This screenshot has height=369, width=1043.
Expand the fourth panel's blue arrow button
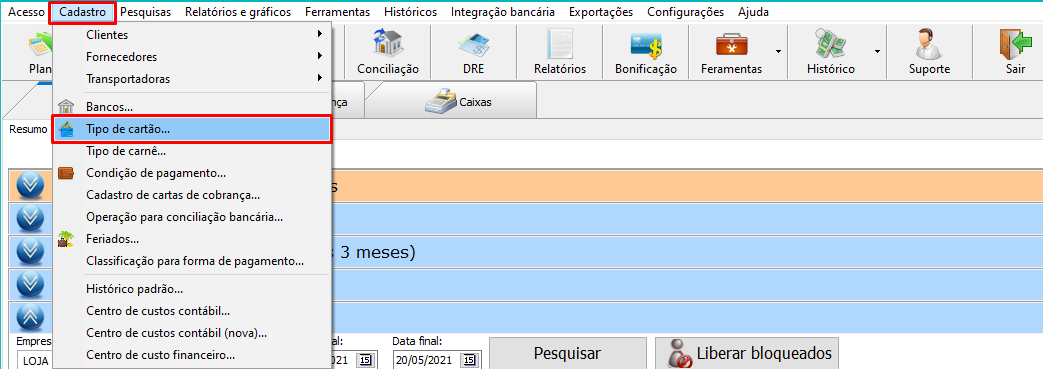tap(29, 284)
